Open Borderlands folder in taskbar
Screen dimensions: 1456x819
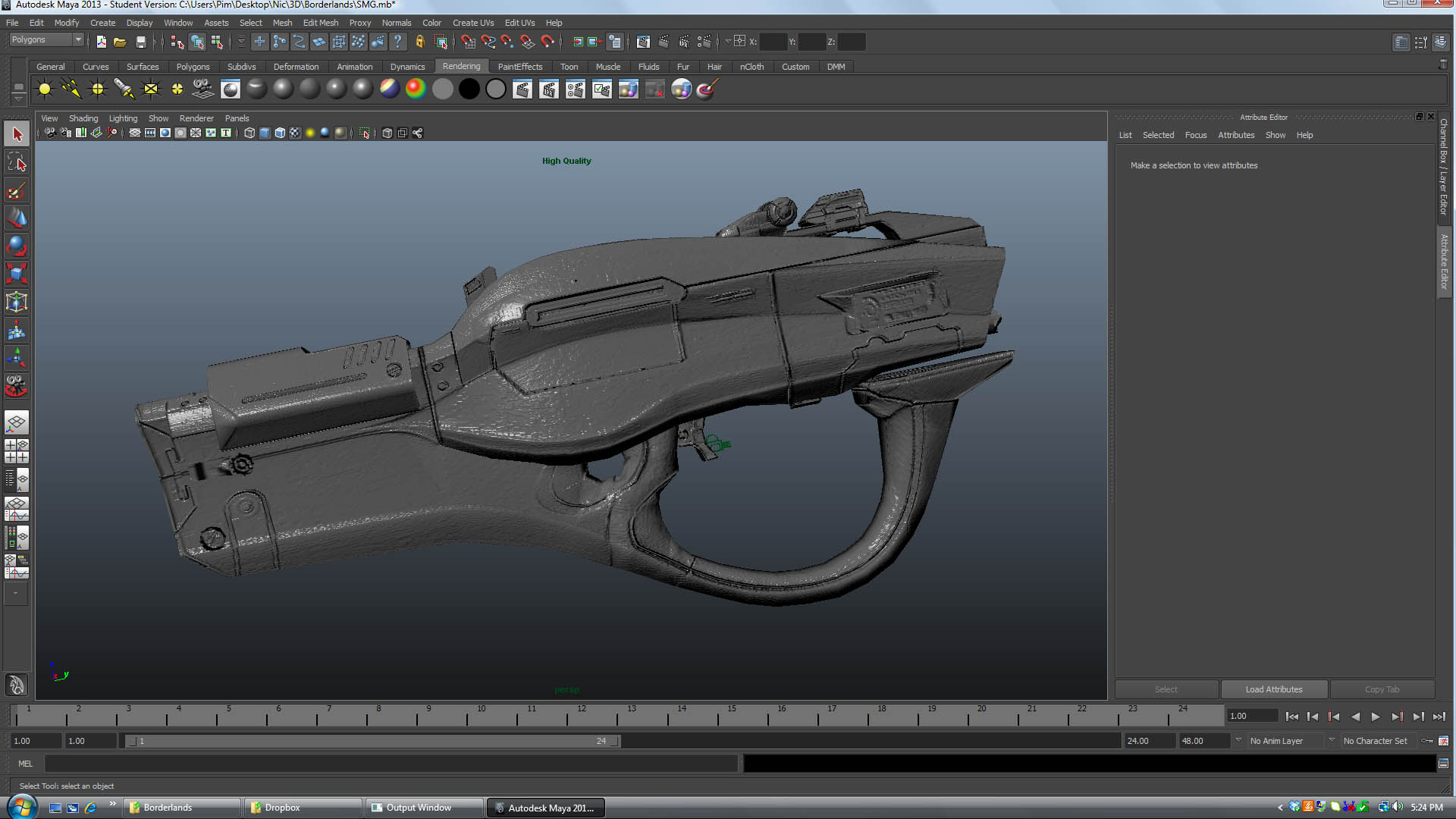tap(183, 808)
